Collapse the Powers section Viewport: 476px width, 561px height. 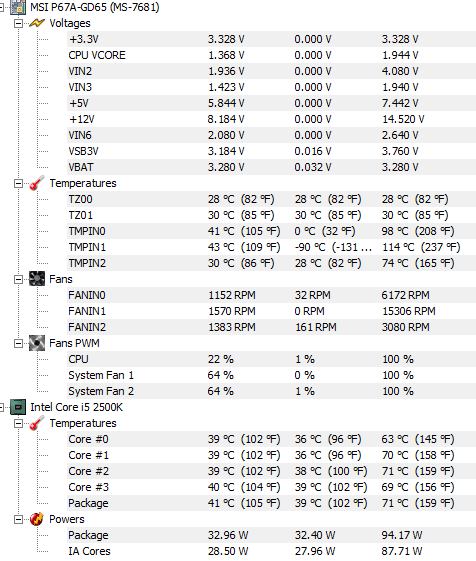click(18, 519)
